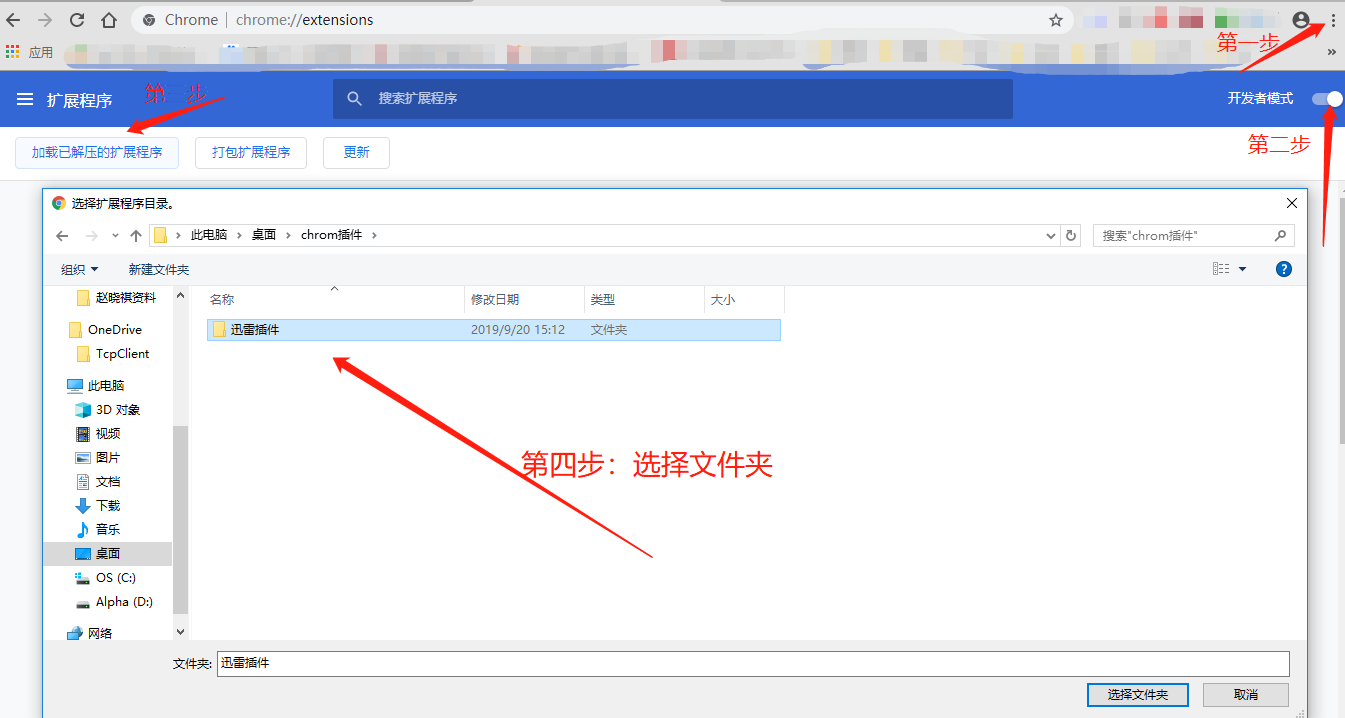Viewport: 1345px width, 718px height.
Task: Reload the chrome://extensions page
Action: 75,19
